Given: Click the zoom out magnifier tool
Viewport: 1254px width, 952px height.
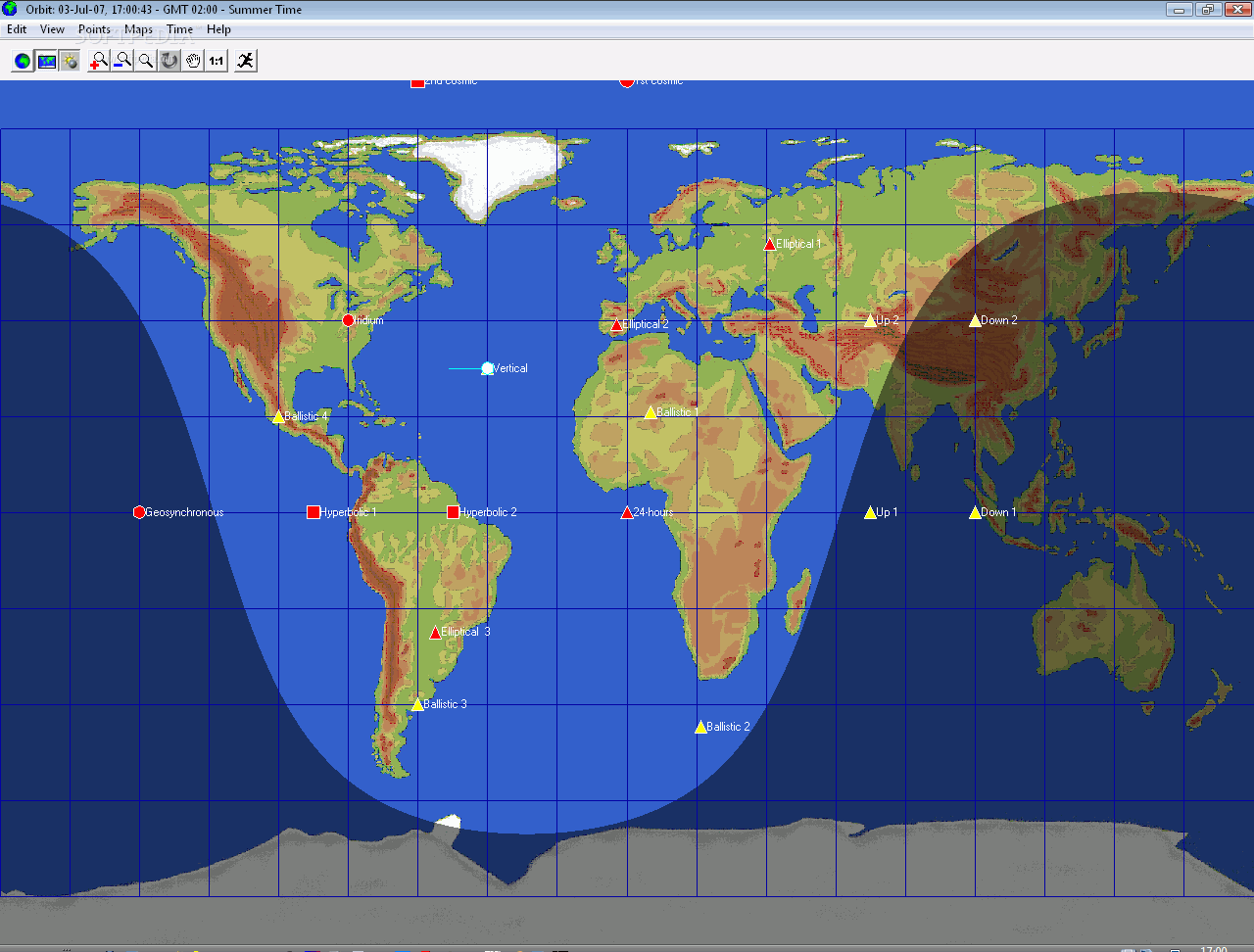Looking at the screenshot, I should tap(122, 61).
